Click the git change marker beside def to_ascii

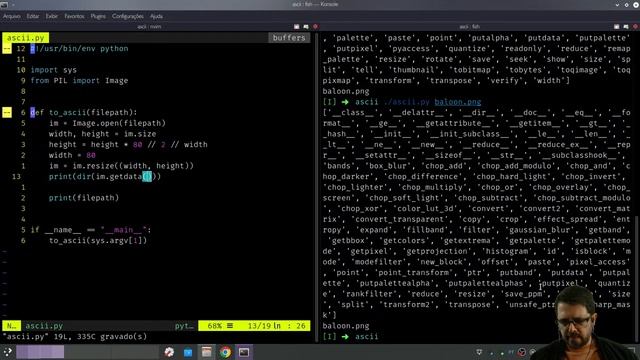(7, 113)
